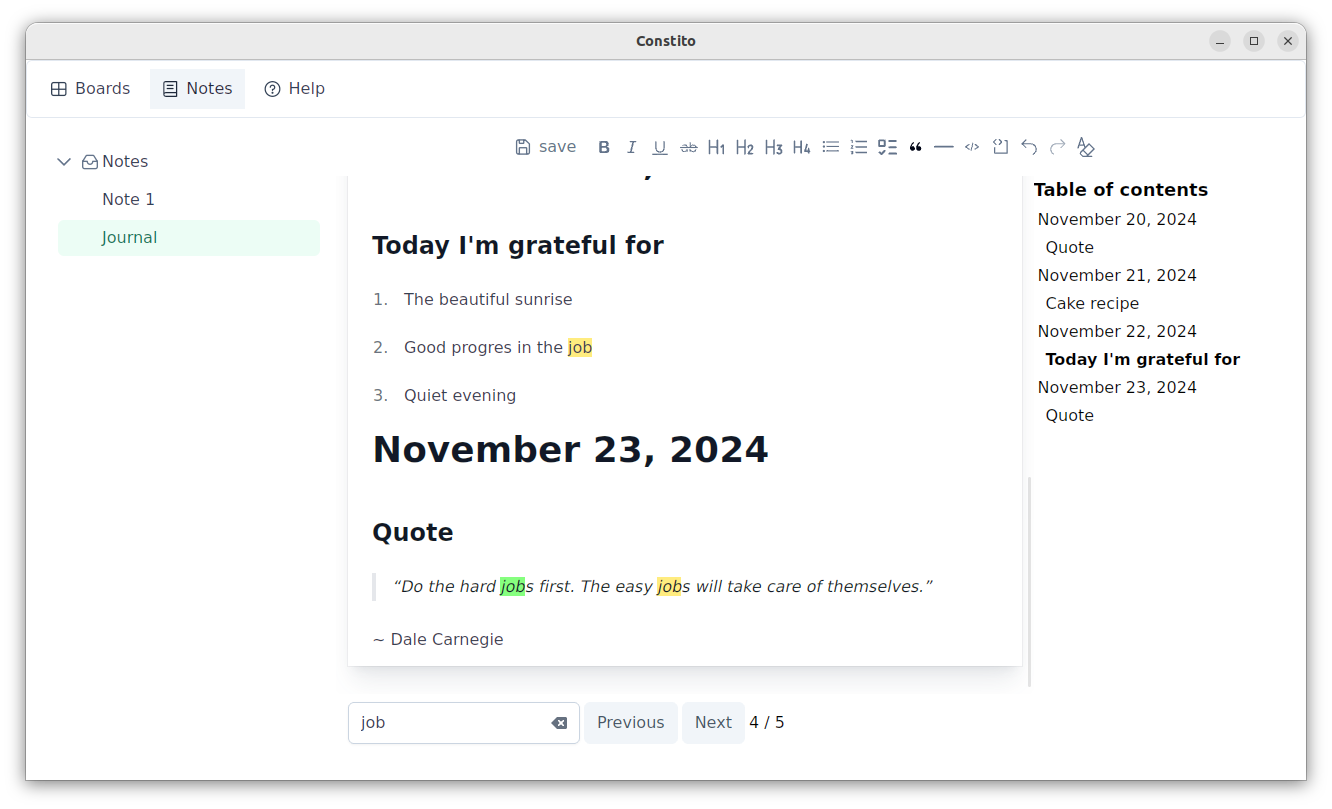
Task: Open the Help tab
Action: [x=294, y=89]
